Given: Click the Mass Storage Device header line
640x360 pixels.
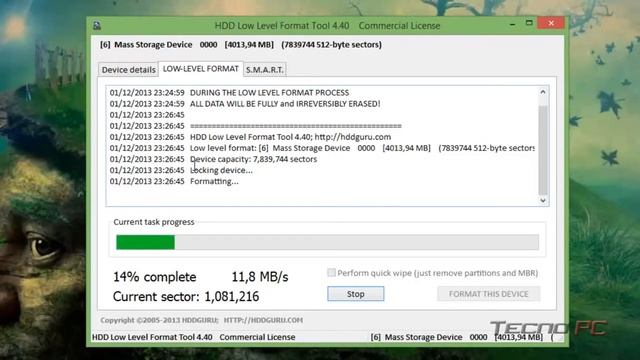Looking at the screenshot, I should [x=241, y=44].
